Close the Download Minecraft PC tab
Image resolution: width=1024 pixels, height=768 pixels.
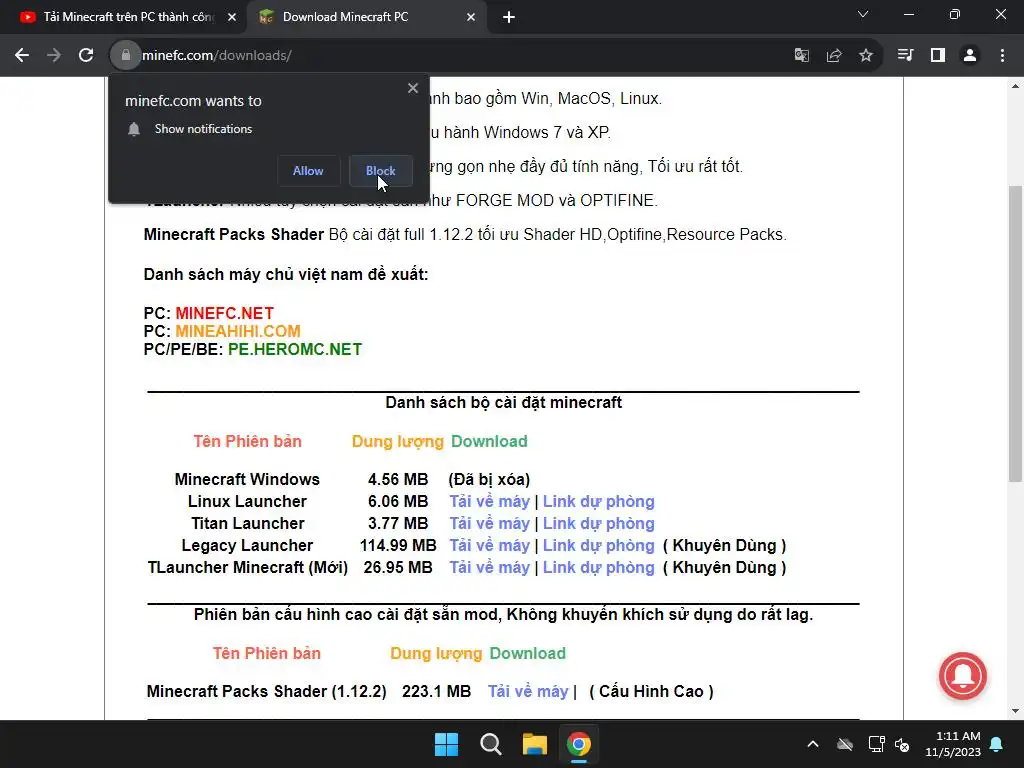[x=471, y=17]
